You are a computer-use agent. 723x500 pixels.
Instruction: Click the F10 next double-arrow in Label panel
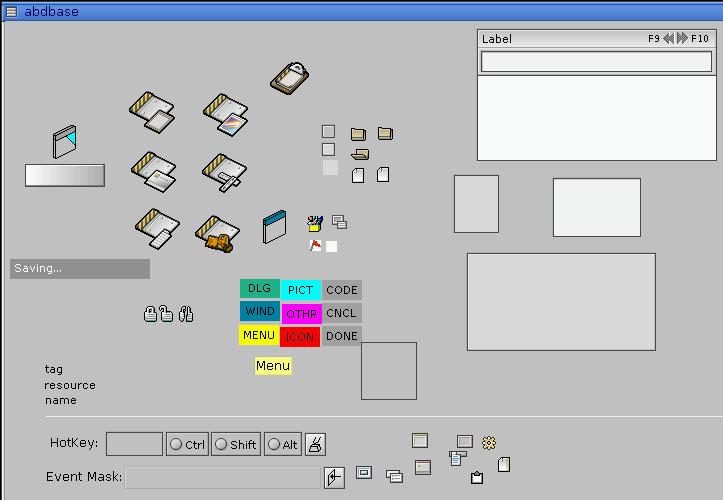click(683, 39)
